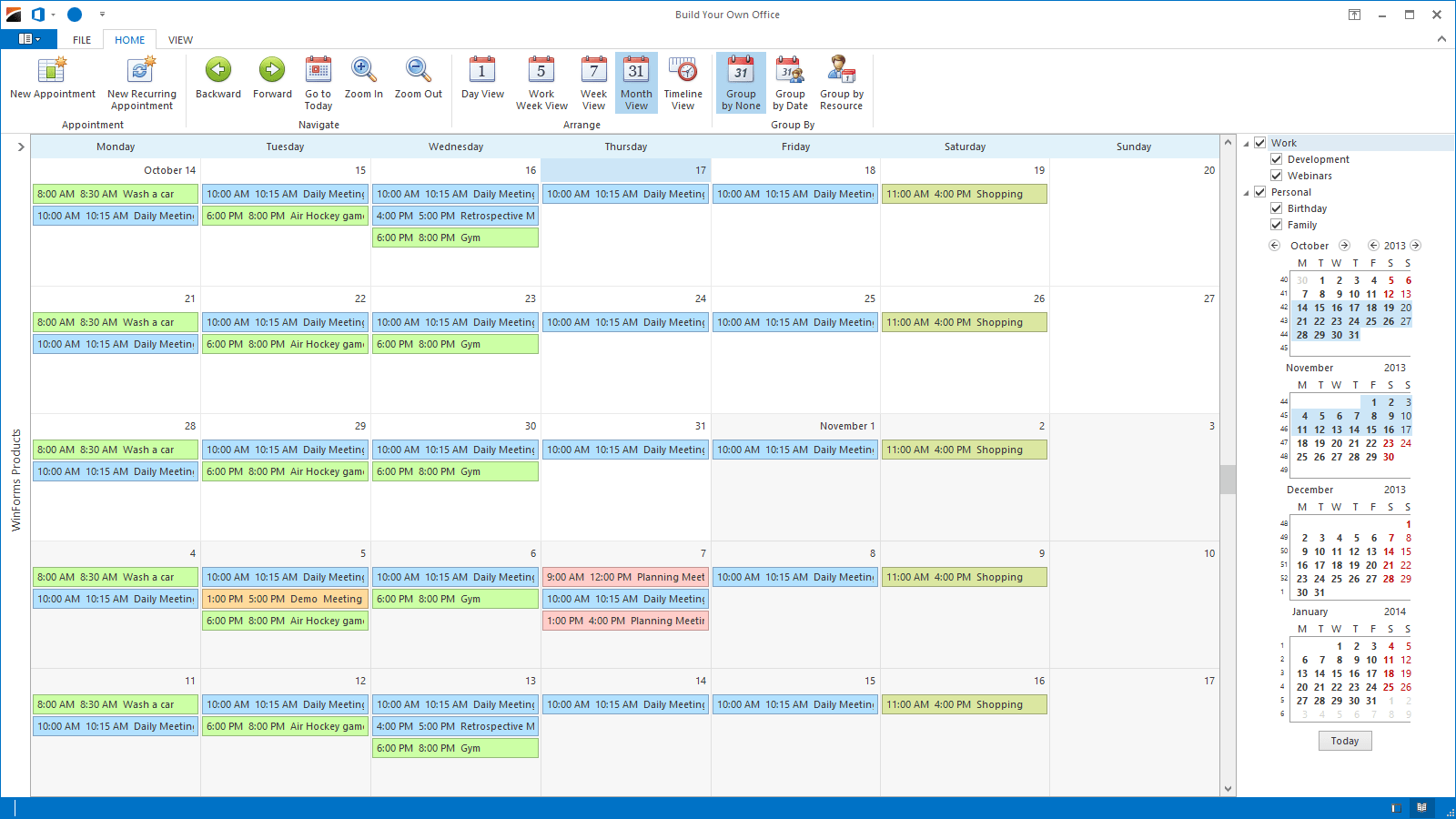Toggle ribbon display options in title bar
The height and width of the screenshot is (819, 1456).
(x=1354, y=15)
